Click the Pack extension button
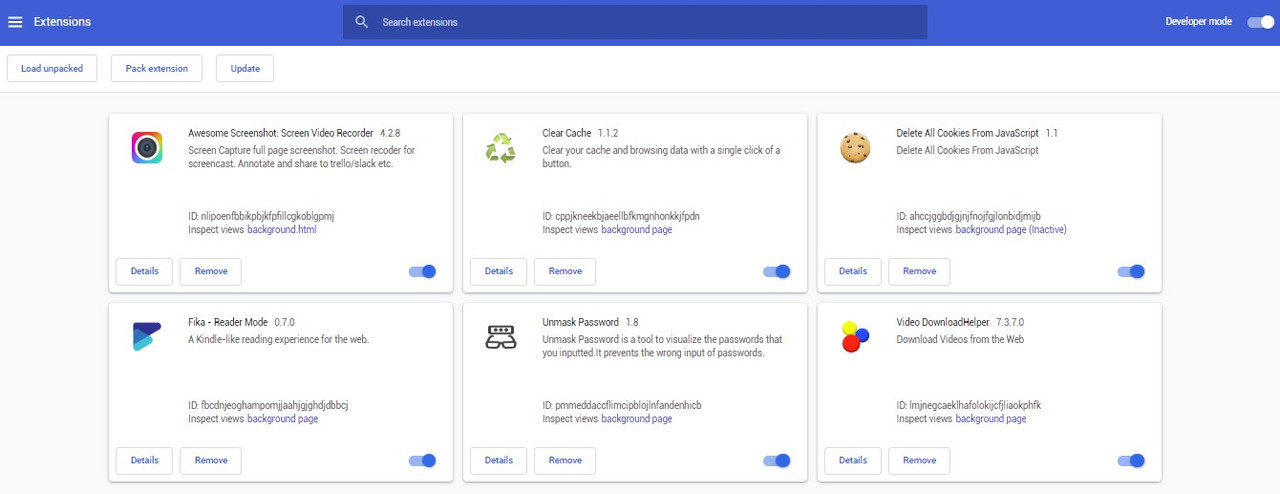The height and width of the screenshot is (494, 1280). 157,69
